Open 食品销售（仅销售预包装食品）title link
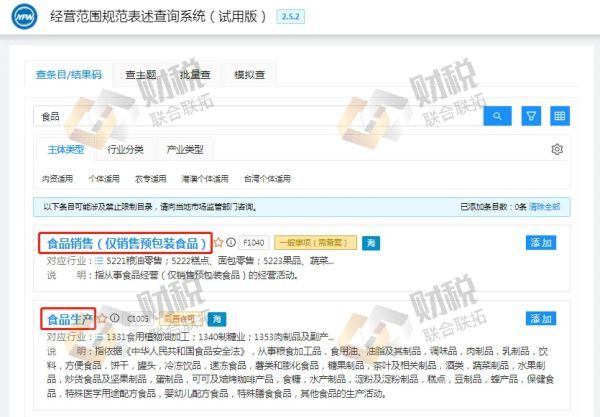The width and height of the screenshot is (600, 417). (x=127, y=243)
